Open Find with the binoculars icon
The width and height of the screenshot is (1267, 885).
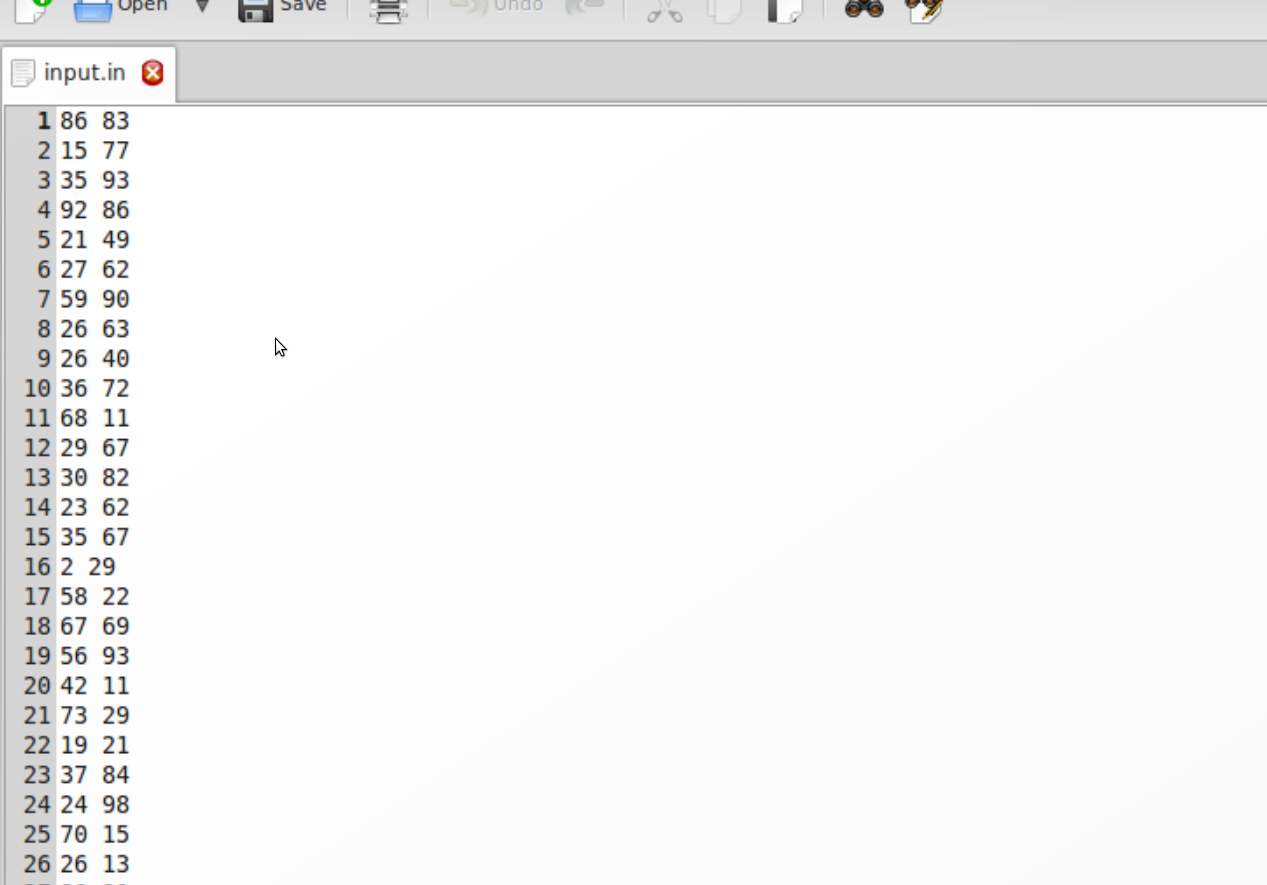(x=864, y=10)
